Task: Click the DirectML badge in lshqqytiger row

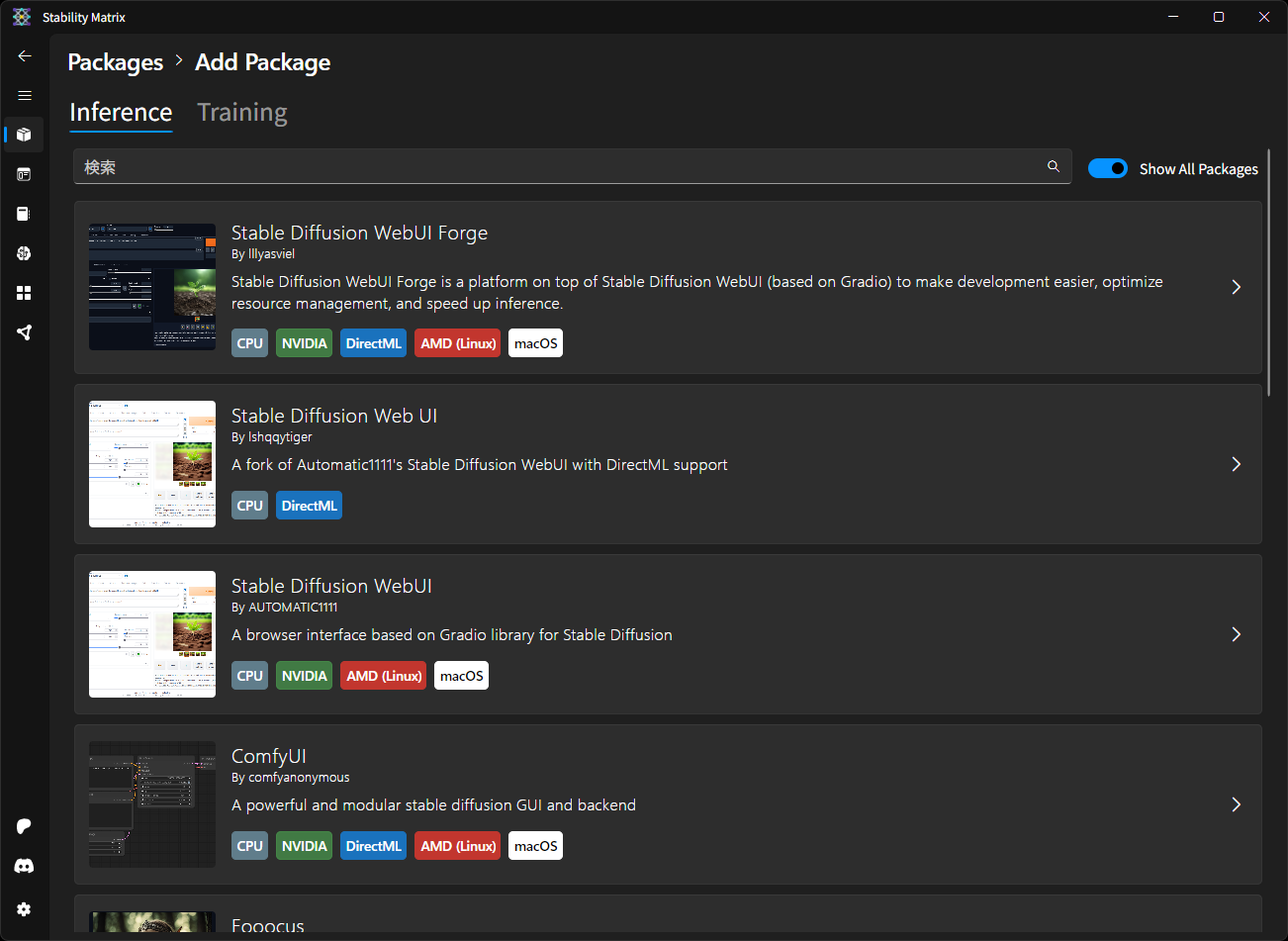Action: click(309, 506)
